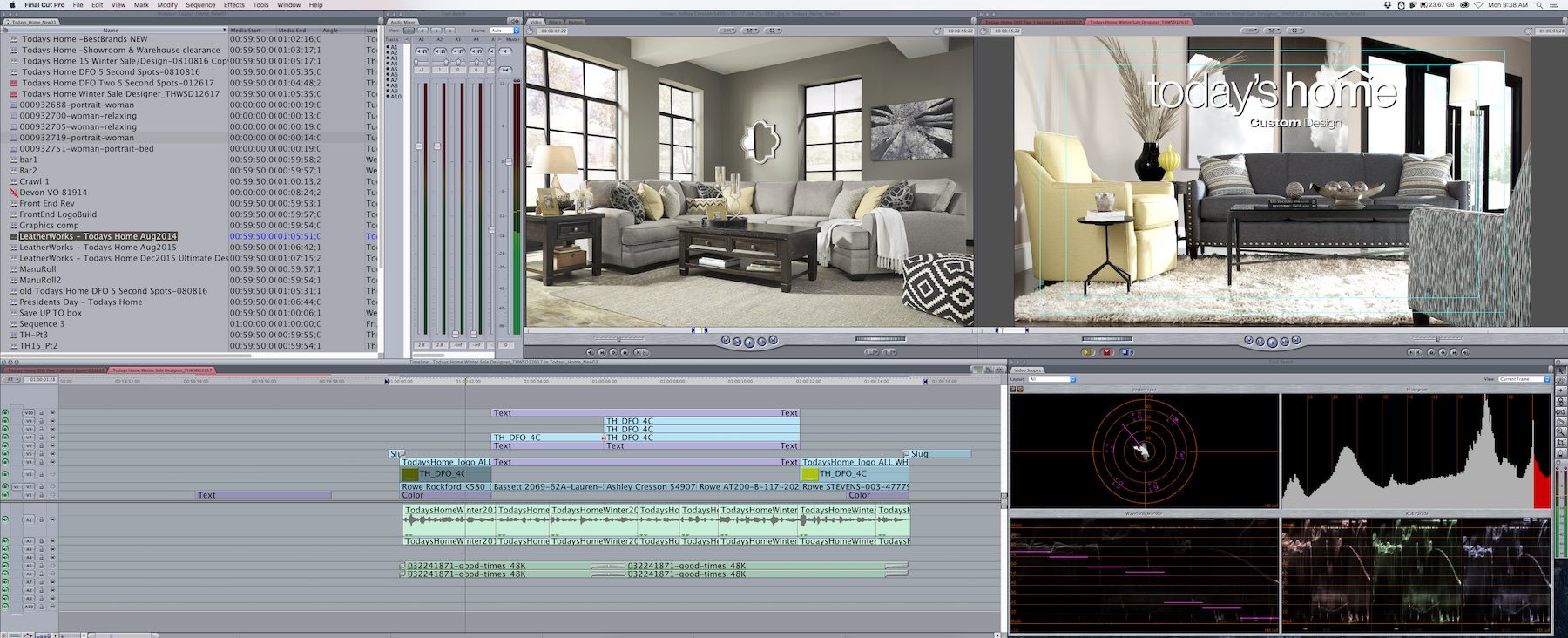Screen dimensions: 1568x638
Task: Open Recent Clips pop-up in Viewer
Action: point(872,352)
